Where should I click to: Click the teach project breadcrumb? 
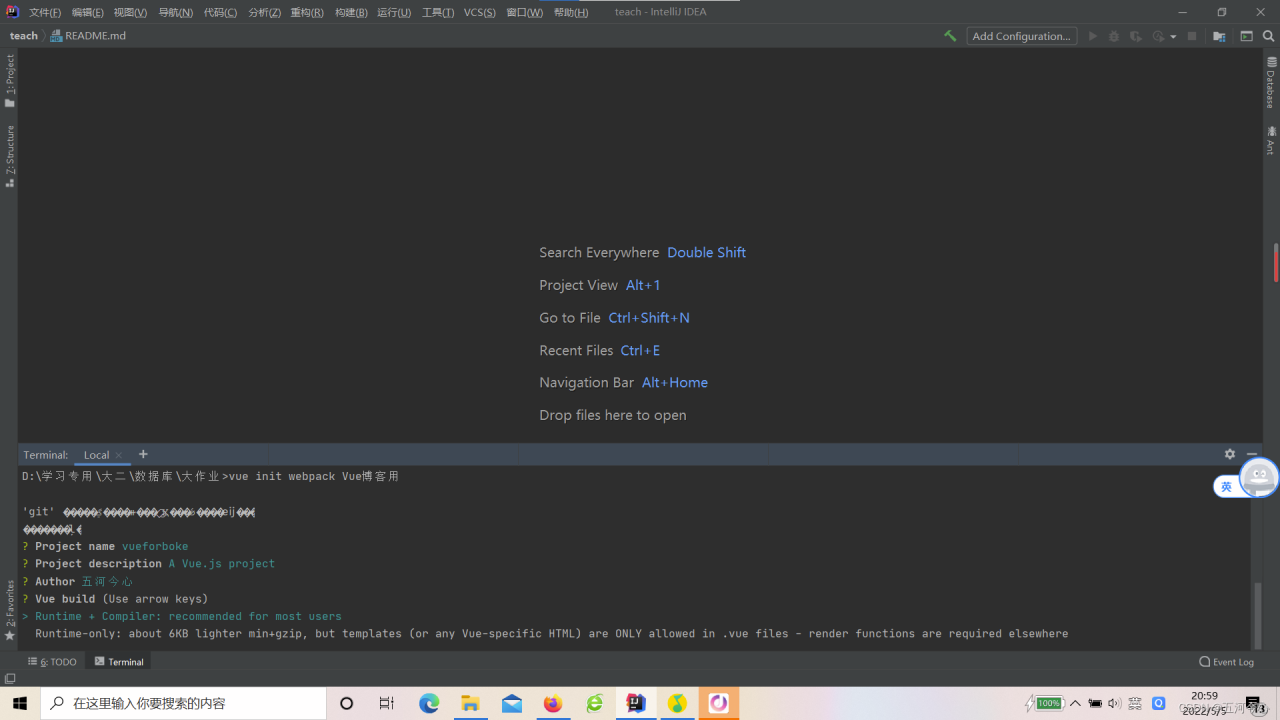point(24,36)
